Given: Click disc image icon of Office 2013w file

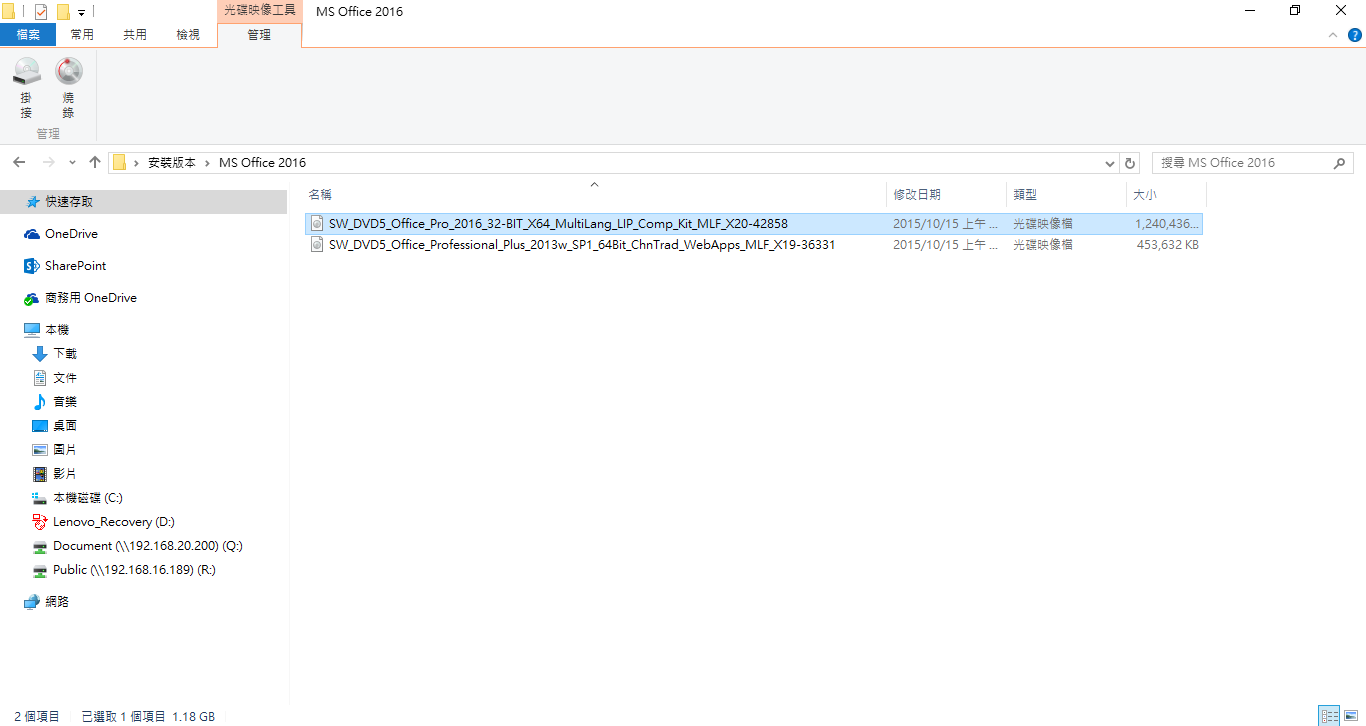Looking at the screenshot, I should (317, 244).
